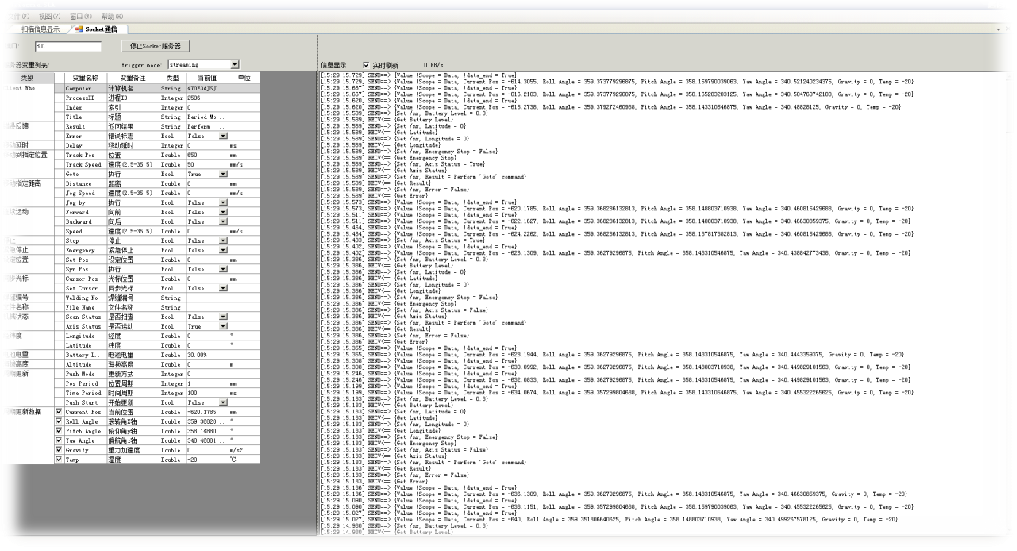Toggle the Gravity row checkbox

59,450
